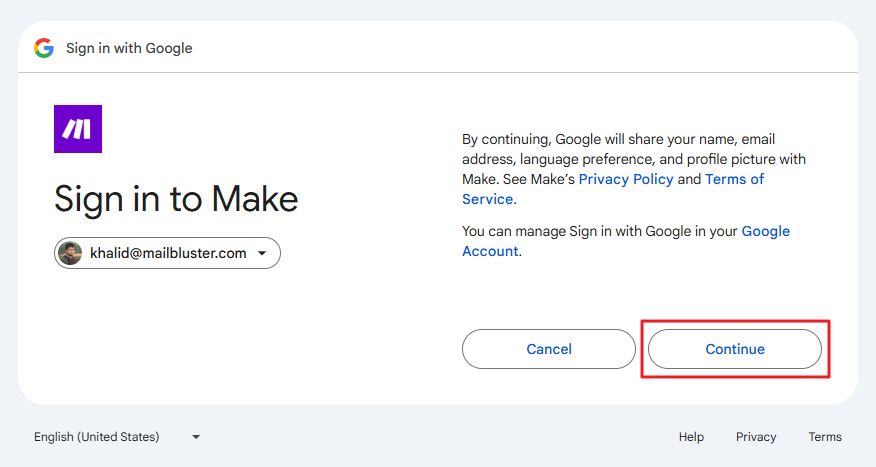Click the 'Sign in with Google' header text
Screen dimensions: 876x467
pyautogui.click(x=129, y=48)
